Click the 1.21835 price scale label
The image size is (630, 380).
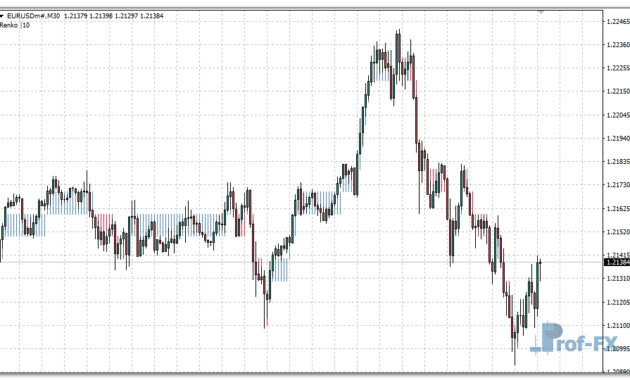point(618,161)
